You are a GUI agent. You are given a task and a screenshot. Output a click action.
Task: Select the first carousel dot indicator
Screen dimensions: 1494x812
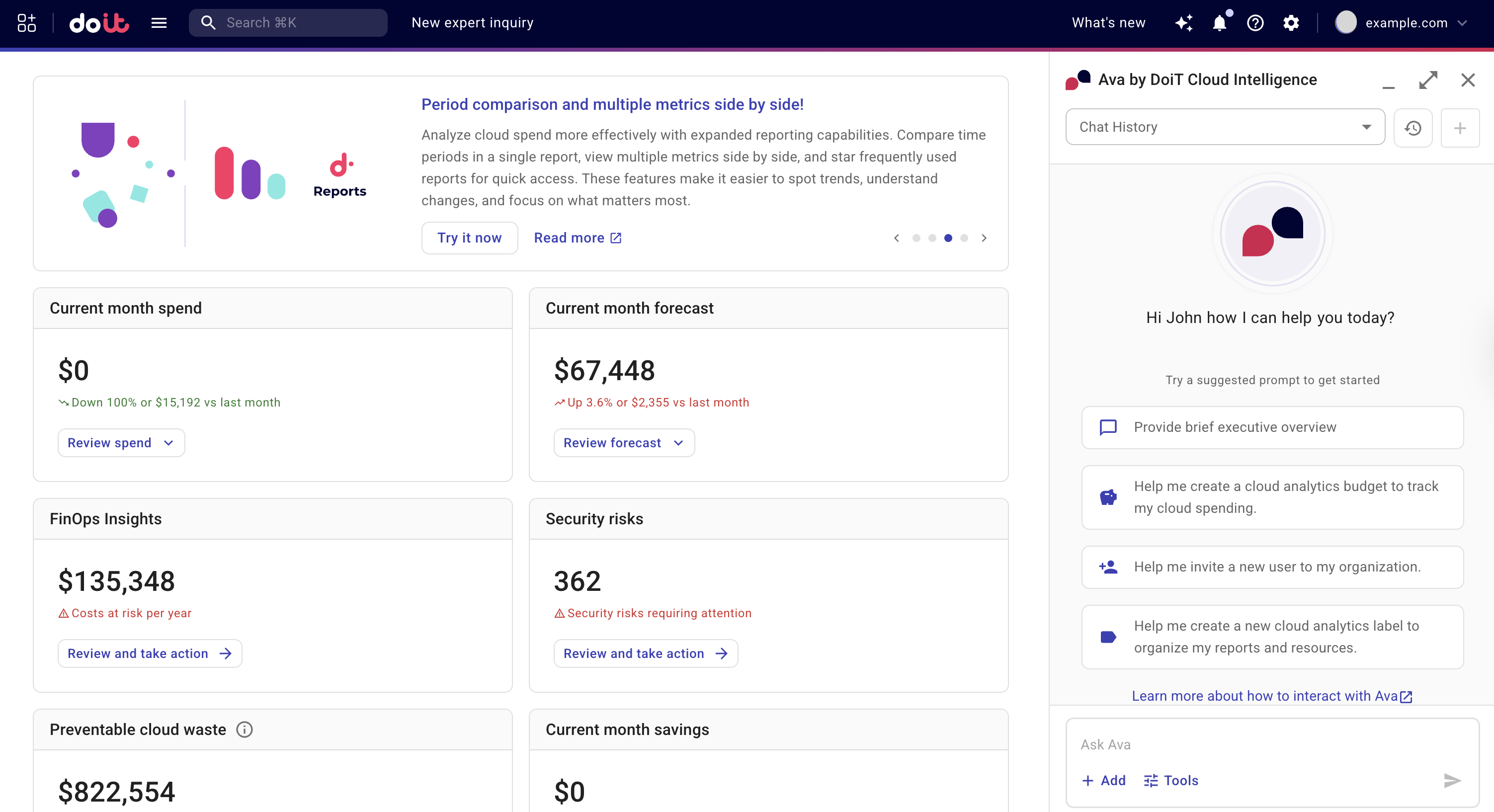tap(916, 238)
